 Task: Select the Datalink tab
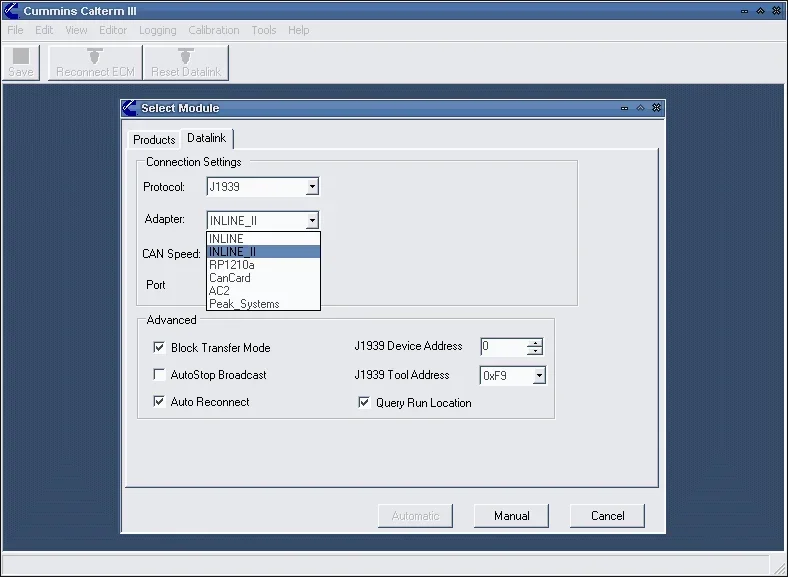(207, 138)
